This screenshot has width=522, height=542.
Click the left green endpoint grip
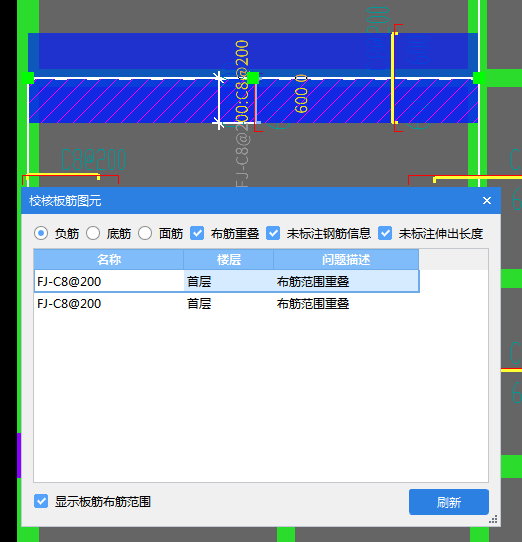coord(28,78)
